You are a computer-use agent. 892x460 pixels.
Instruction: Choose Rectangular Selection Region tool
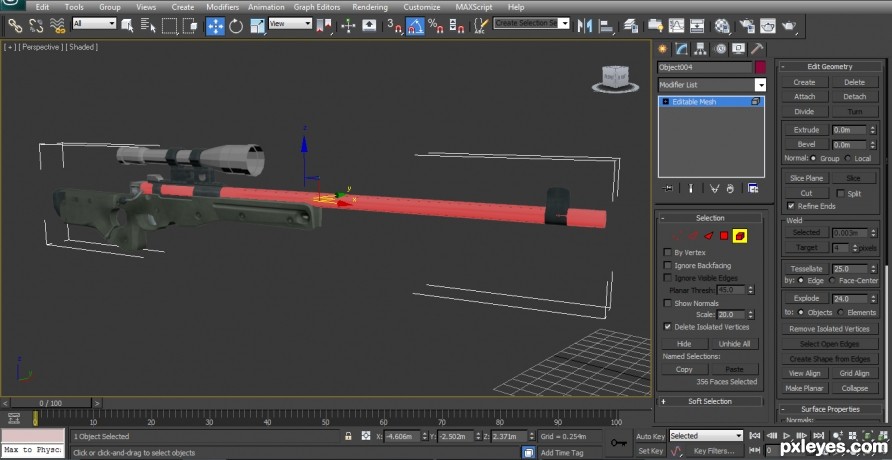169,25
